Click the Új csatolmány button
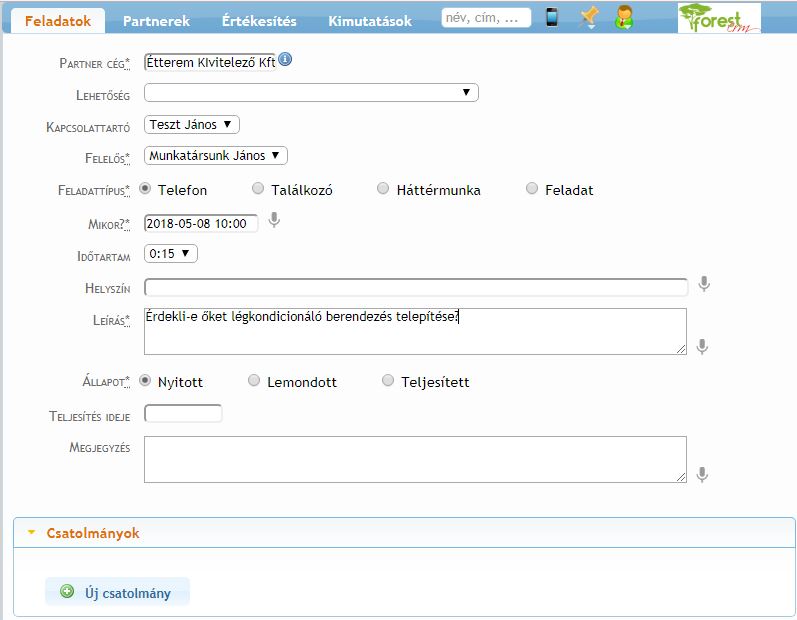The height and width of the screenshot is (620, 797). click(117, 592)
